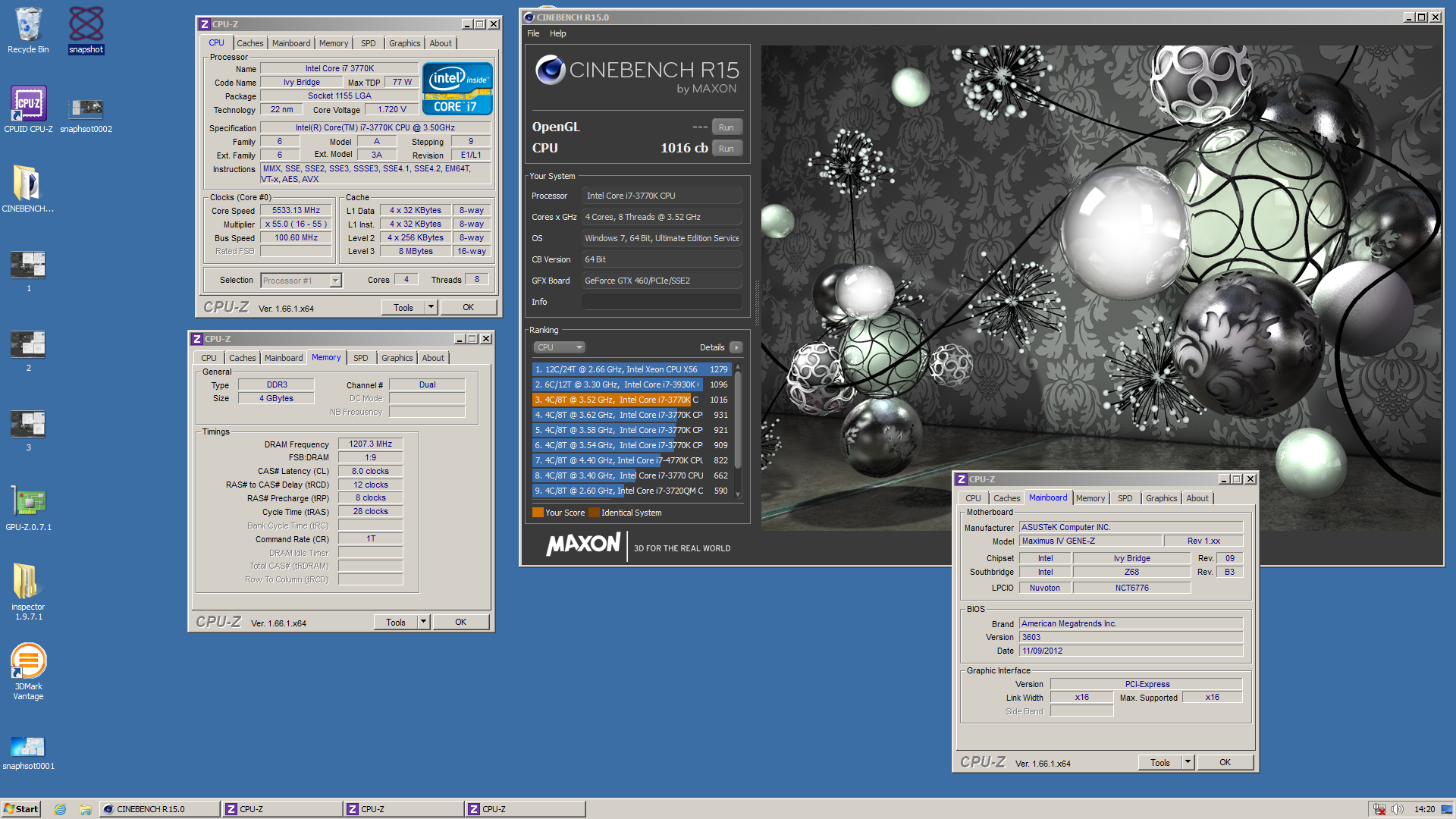Switch to SPD tab in CPU-Z Memory window

coord(360,358)
